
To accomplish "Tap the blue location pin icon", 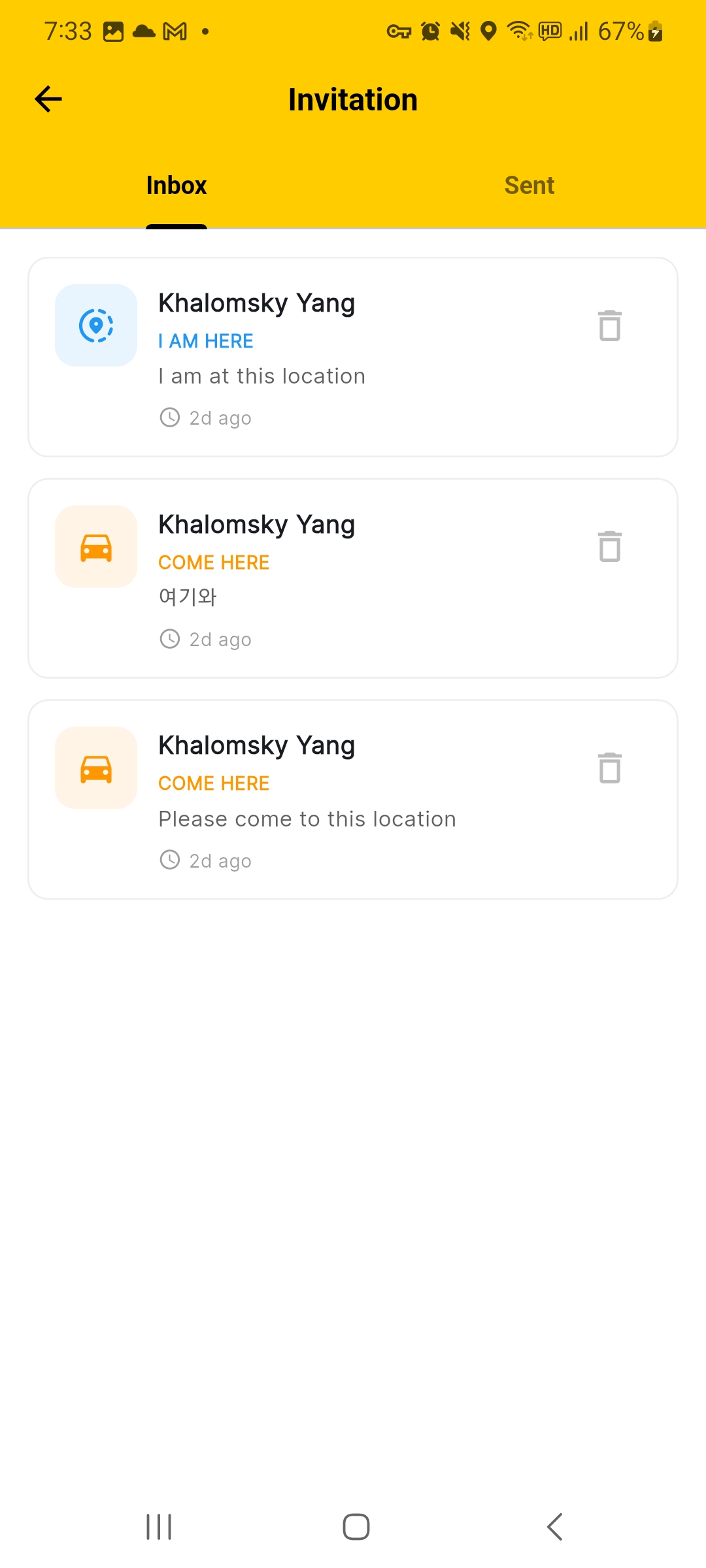I will 96,325.
